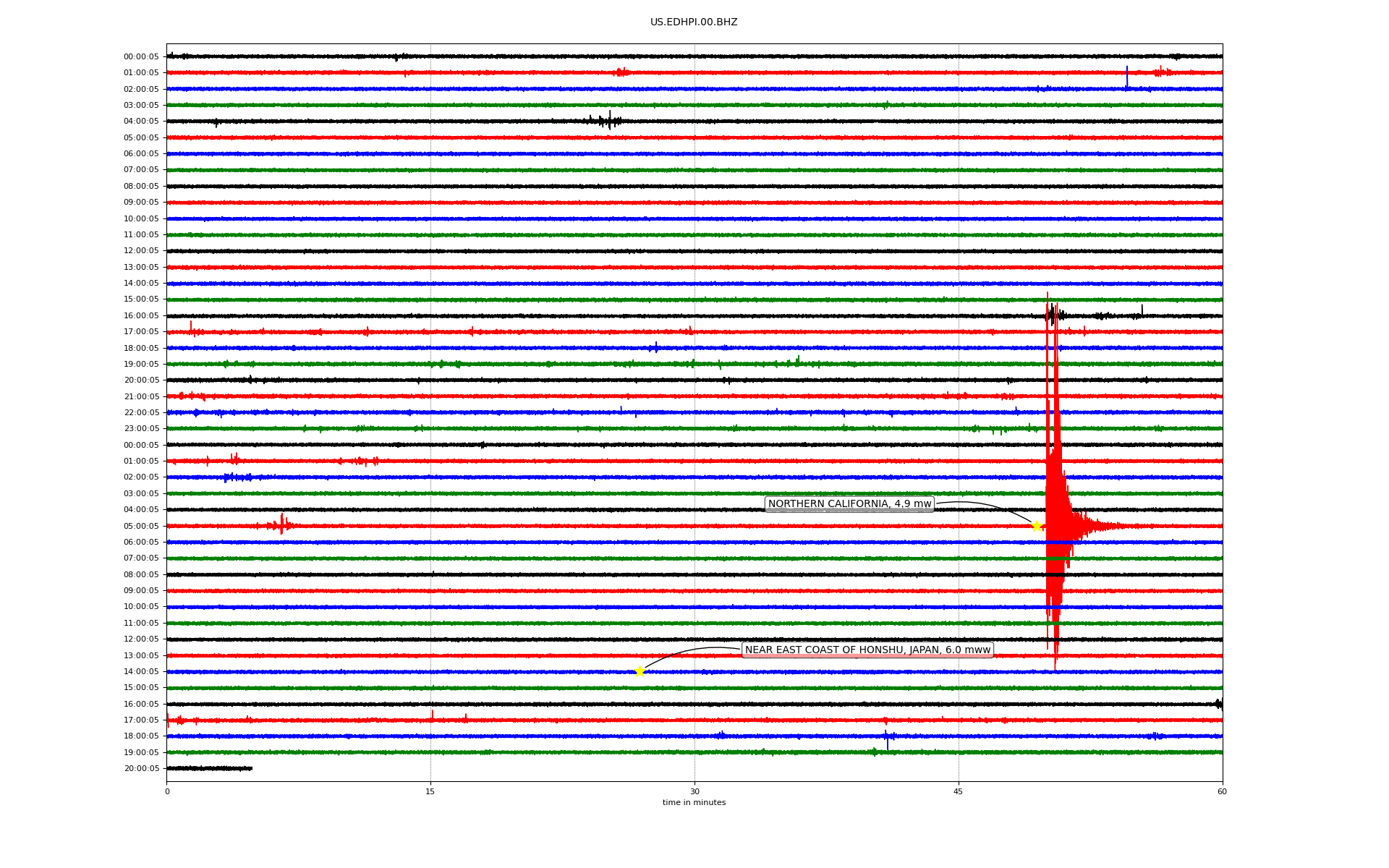Click the Northern California earthquake star marker
This screenshot has height=868, width=1389.
pos(1036,526)
